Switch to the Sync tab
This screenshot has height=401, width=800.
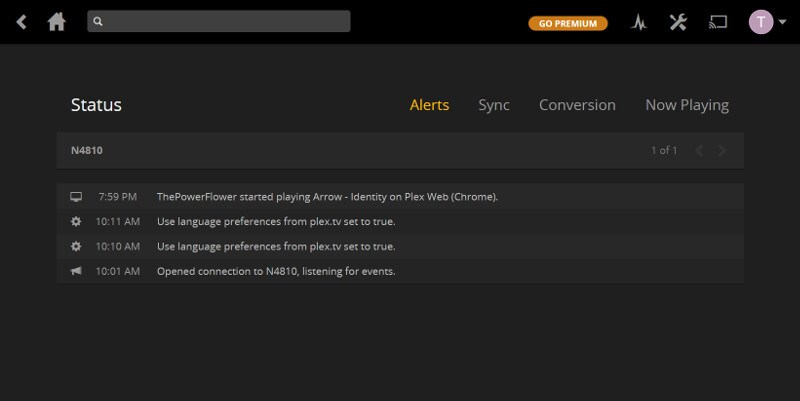tap(494, 105)
